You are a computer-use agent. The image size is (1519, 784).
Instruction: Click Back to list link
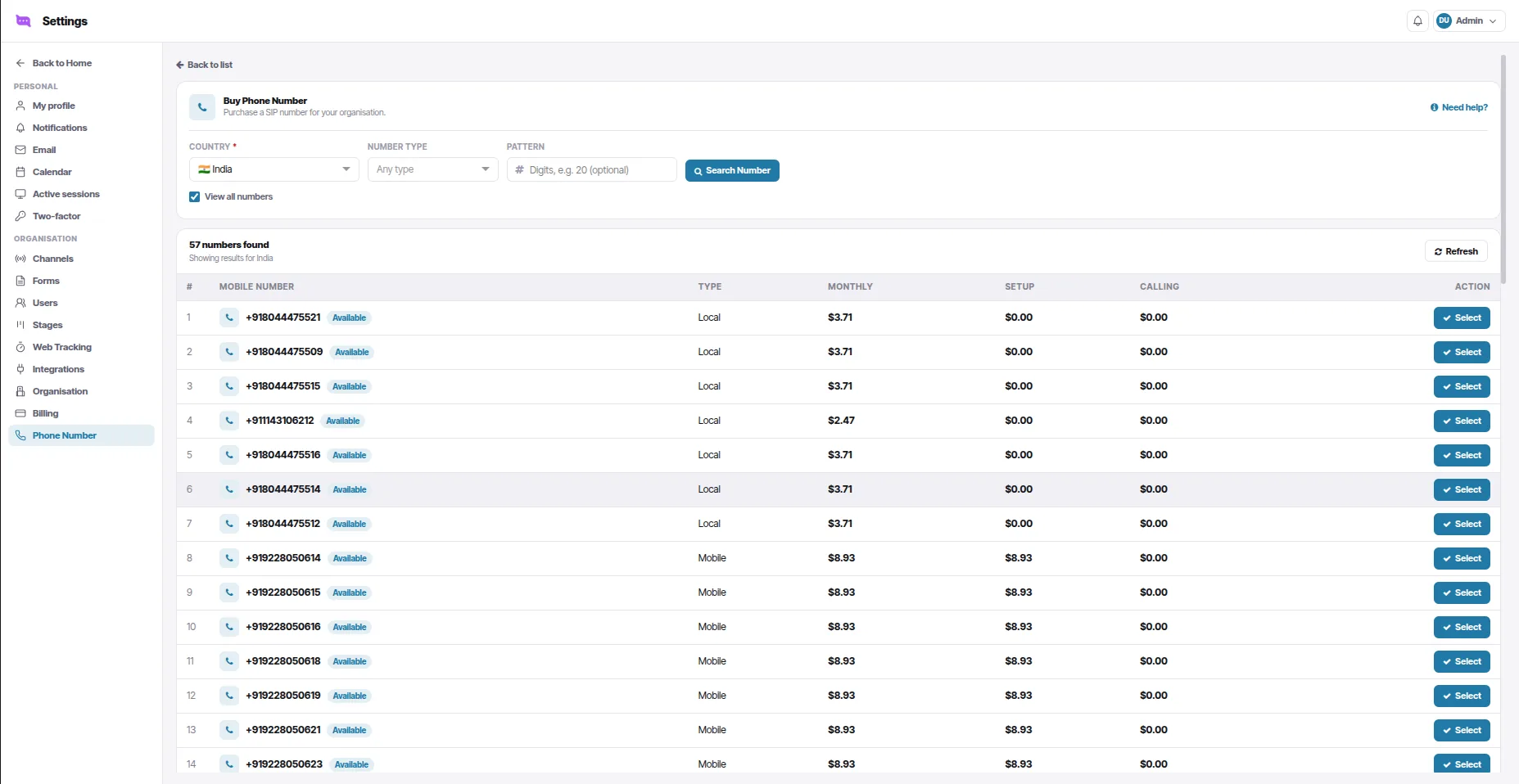[x=204, y=65]
